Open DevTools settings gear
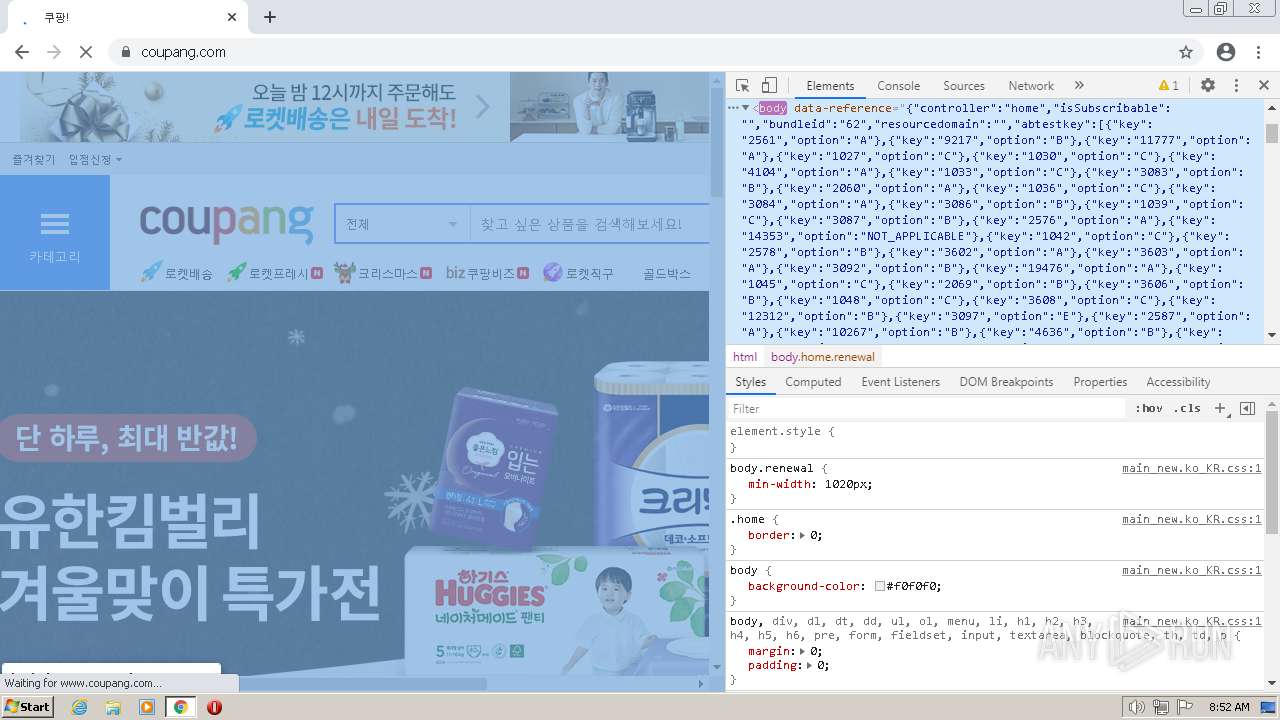The image size is (1280, 720). (1208, 86)
